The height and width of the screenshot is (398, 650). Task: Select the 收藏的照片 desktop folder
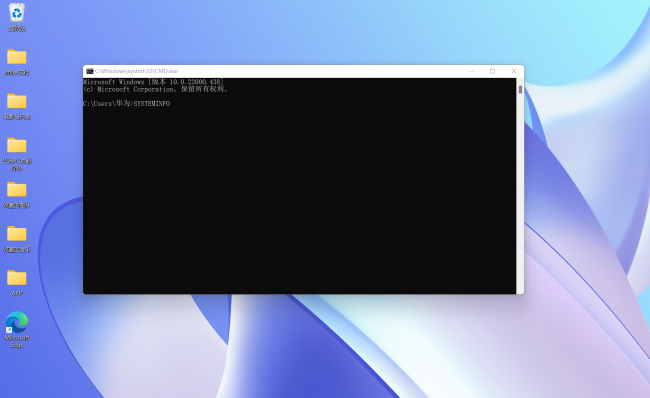pos(17,194)
